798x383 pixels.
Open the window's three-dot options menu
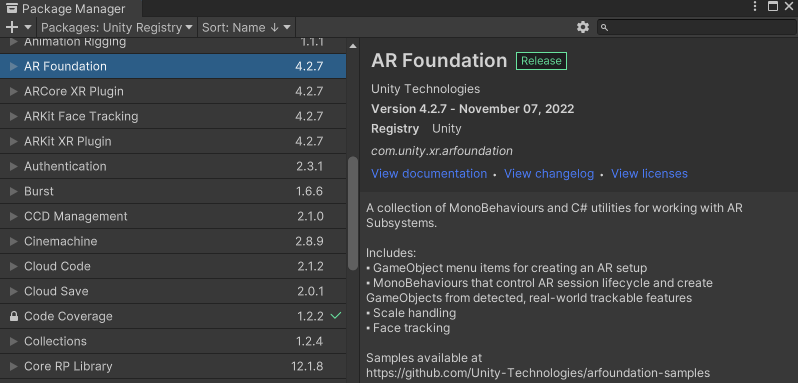(x=755, y=7)
